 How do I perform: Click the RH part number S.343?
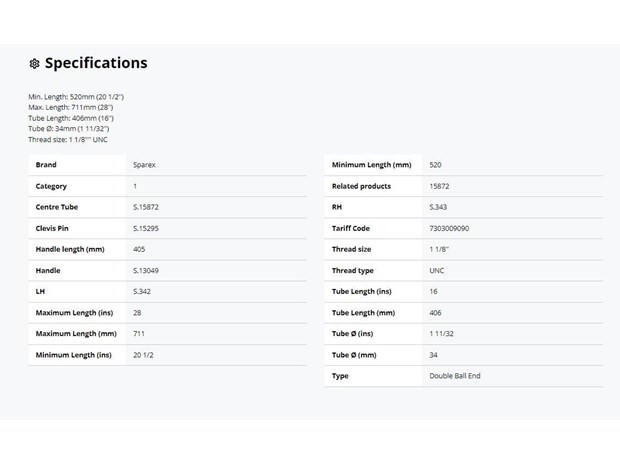[438, 207]
